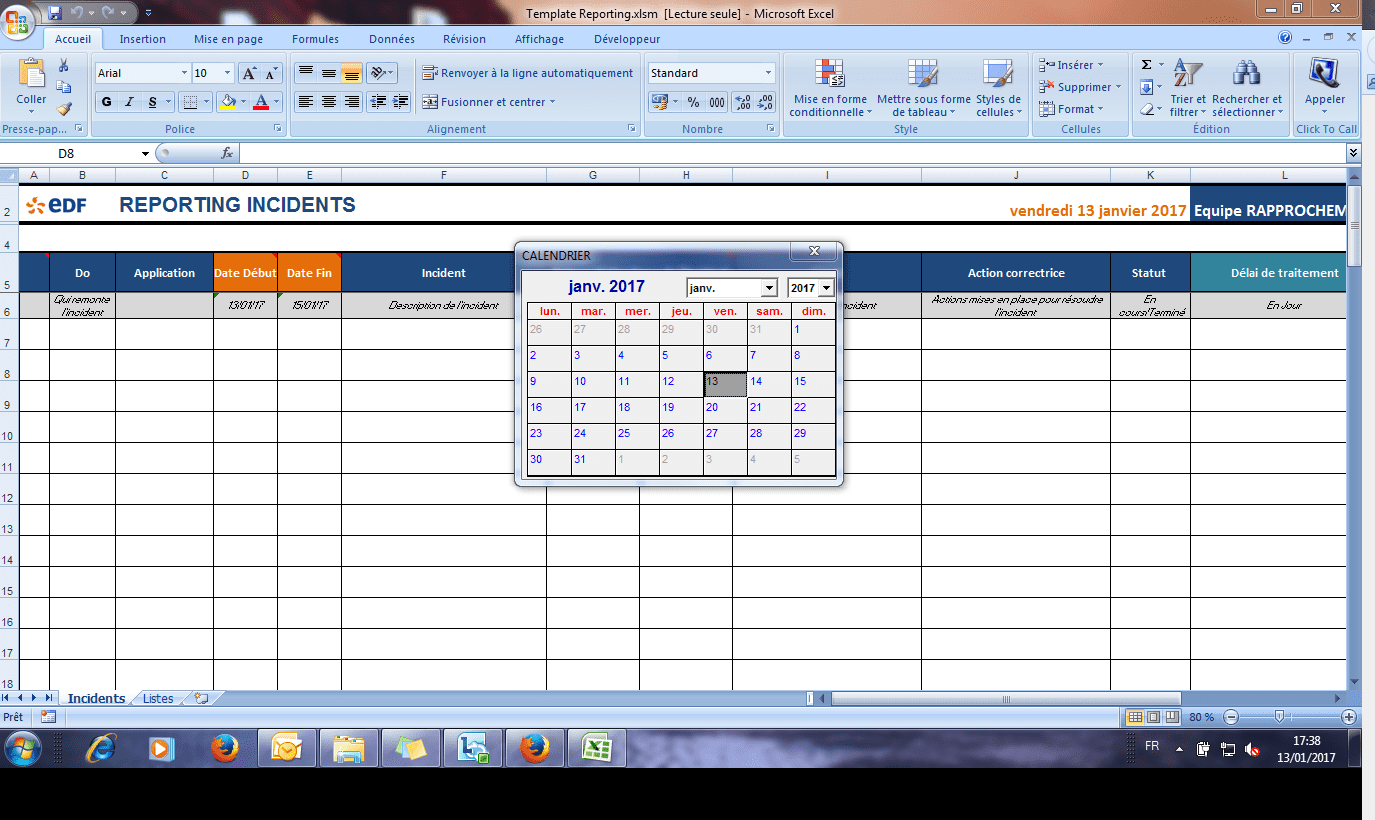This screenshot has height=820, width=1375.
Task: Apply thousands separator (000) format
Action: point(717,102)
